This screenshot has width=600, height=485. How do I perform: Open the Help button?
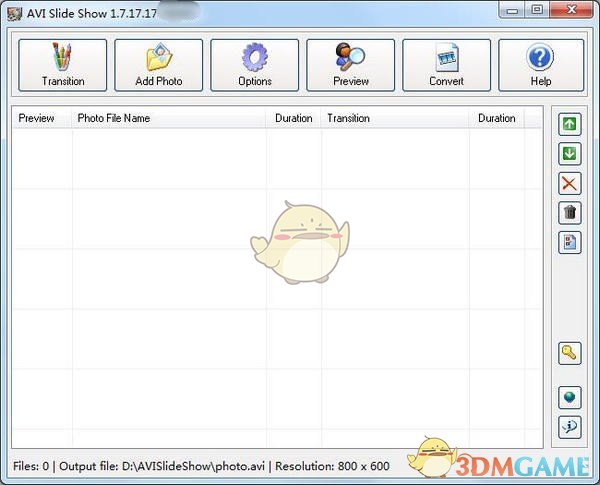point(540,65)
